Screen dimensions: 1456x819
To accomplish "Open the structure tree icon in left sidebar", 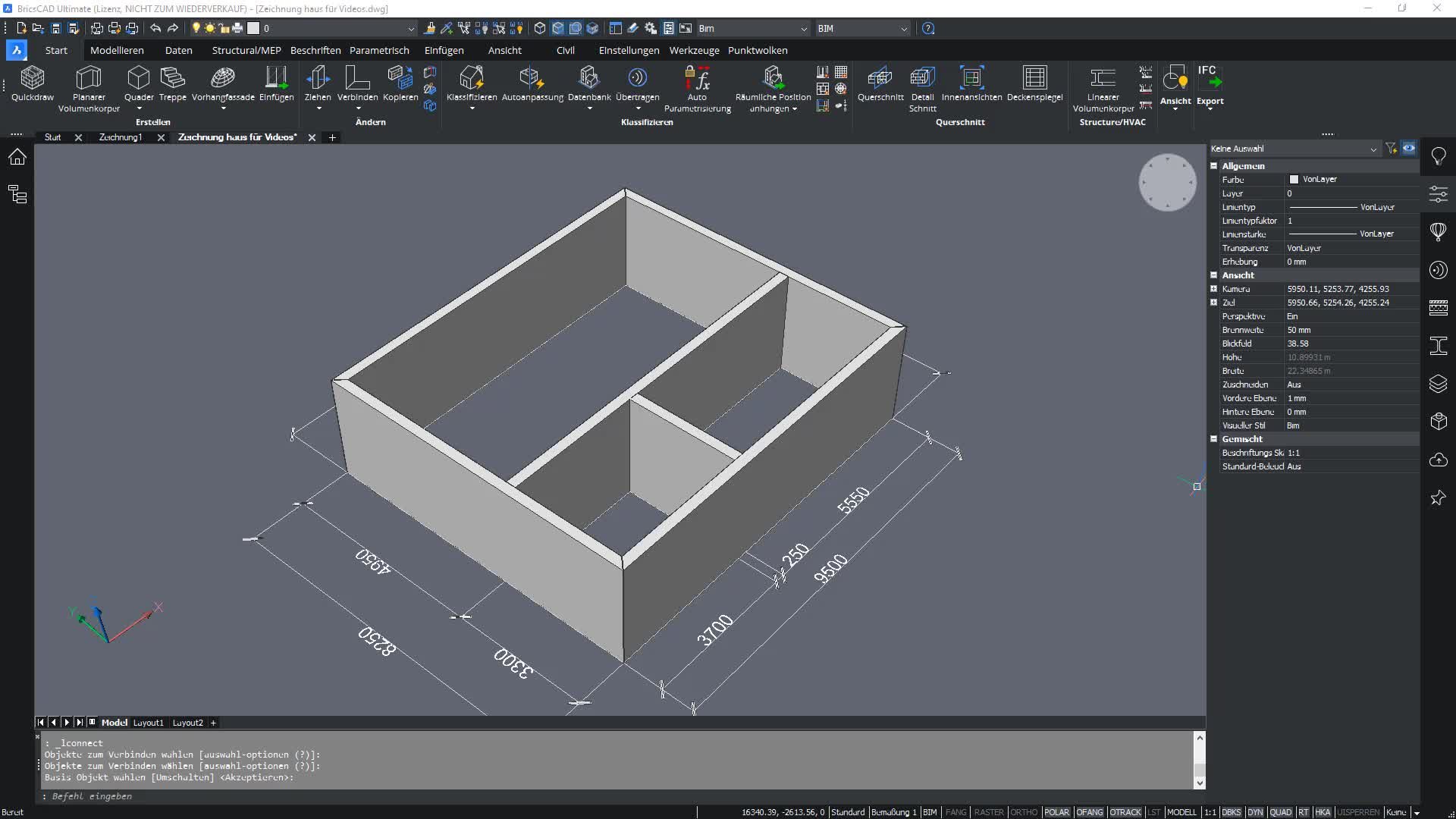I will (17, 194).
